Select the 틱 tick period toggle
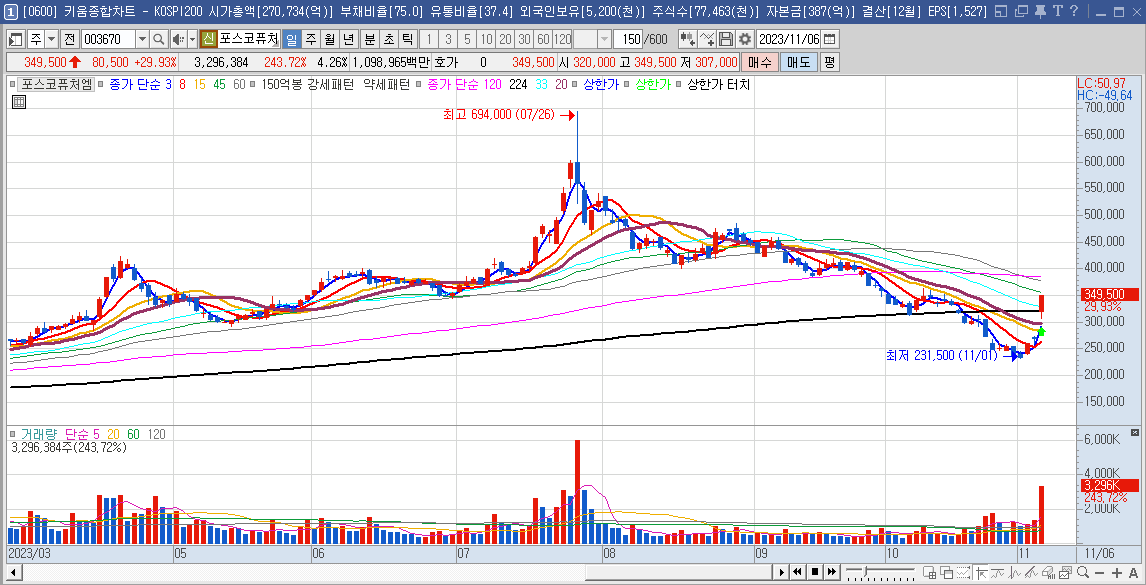This screenshot has height=585, width=1146. coord(407,39)
